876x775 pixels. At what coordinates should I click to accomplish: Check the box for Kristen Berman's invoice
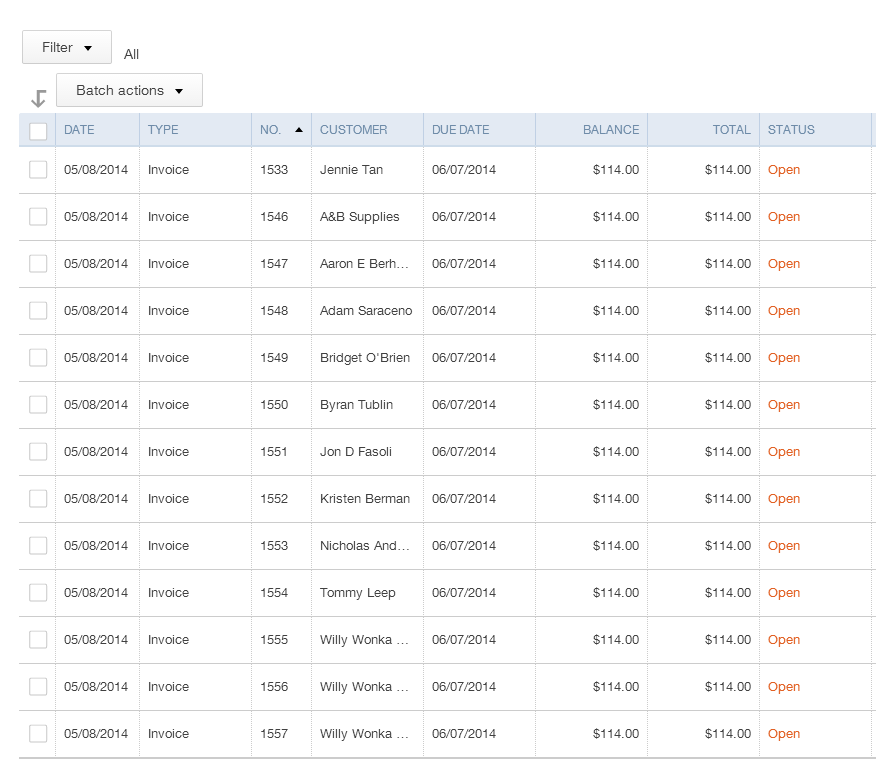click(x=38, y=498)
